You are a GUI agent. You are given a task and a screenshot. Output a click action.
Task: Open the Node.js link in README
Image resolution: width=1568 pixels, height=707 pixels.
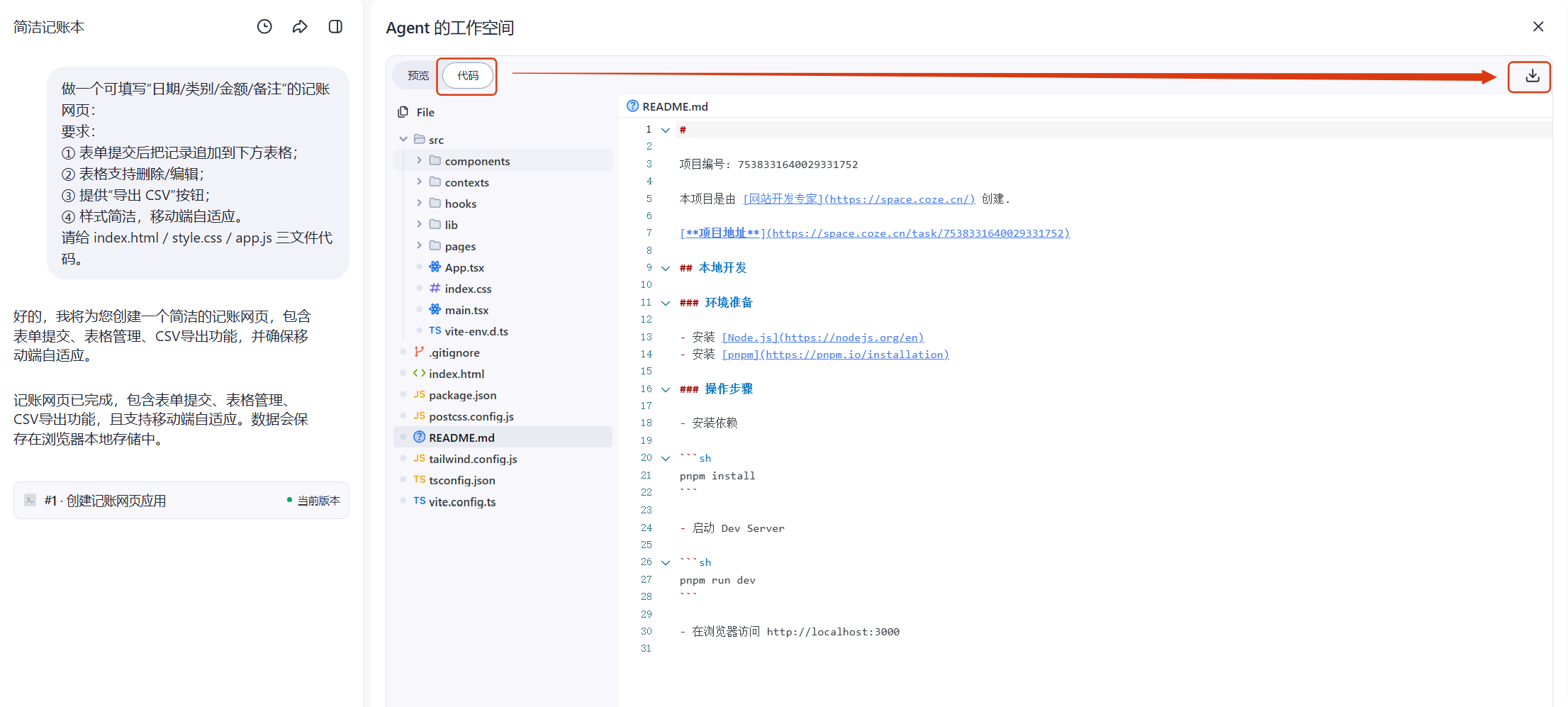click(822, 338)
